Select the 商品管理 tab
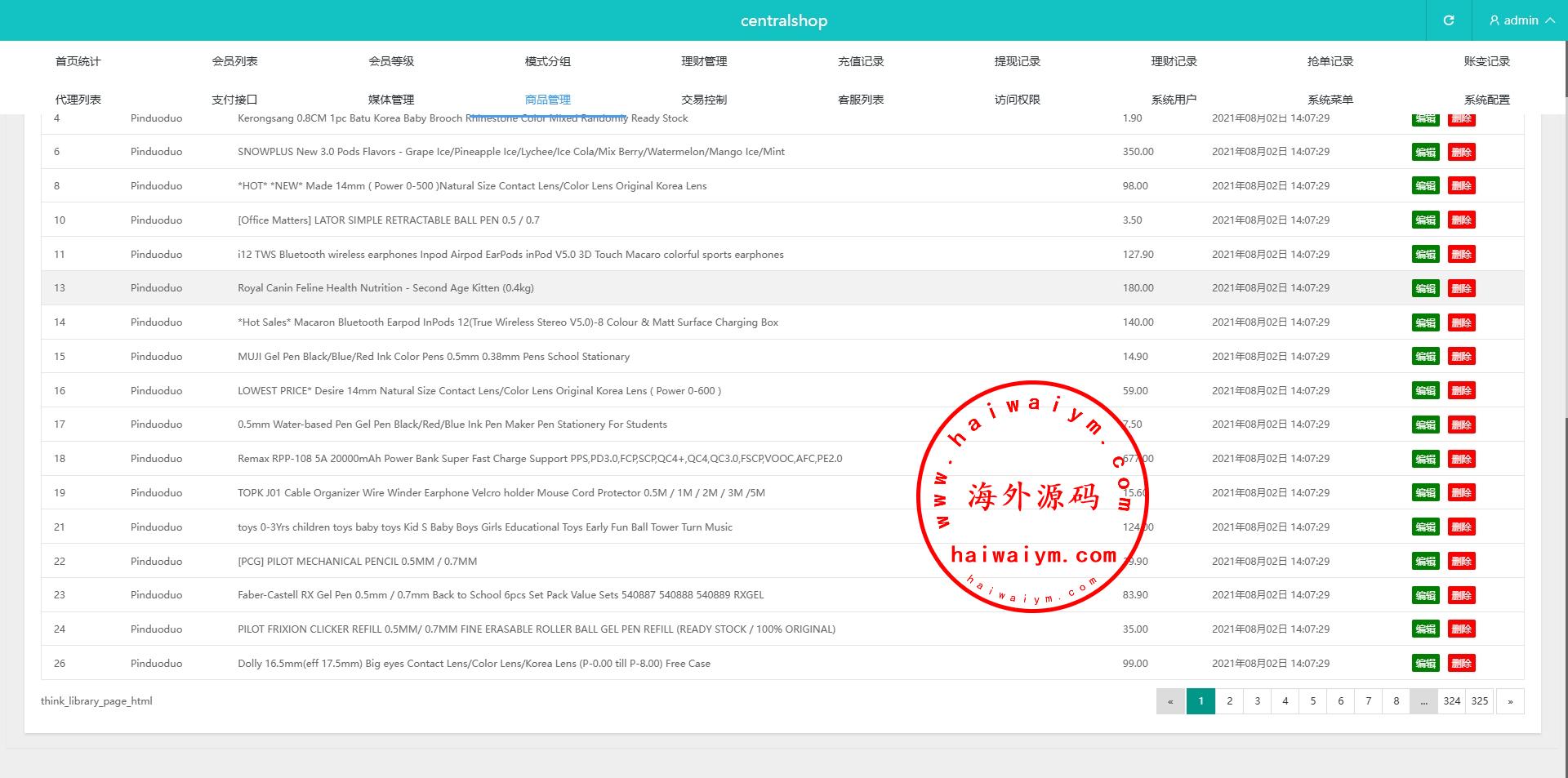Viewport: 1568px width, 778px height. coord(547,100)
